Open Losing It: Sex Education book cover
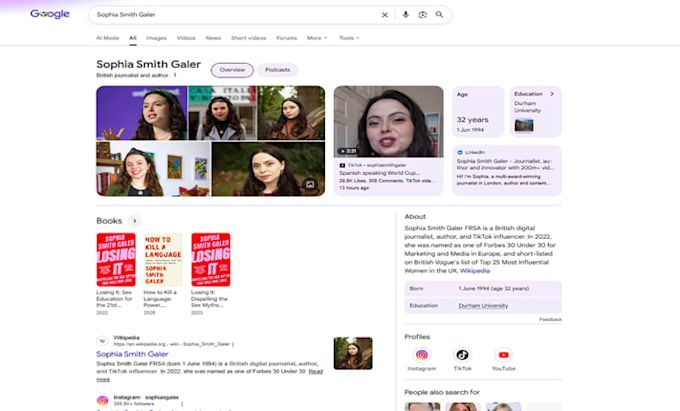This screenshot has height=411, width=680. click(116, 260)
